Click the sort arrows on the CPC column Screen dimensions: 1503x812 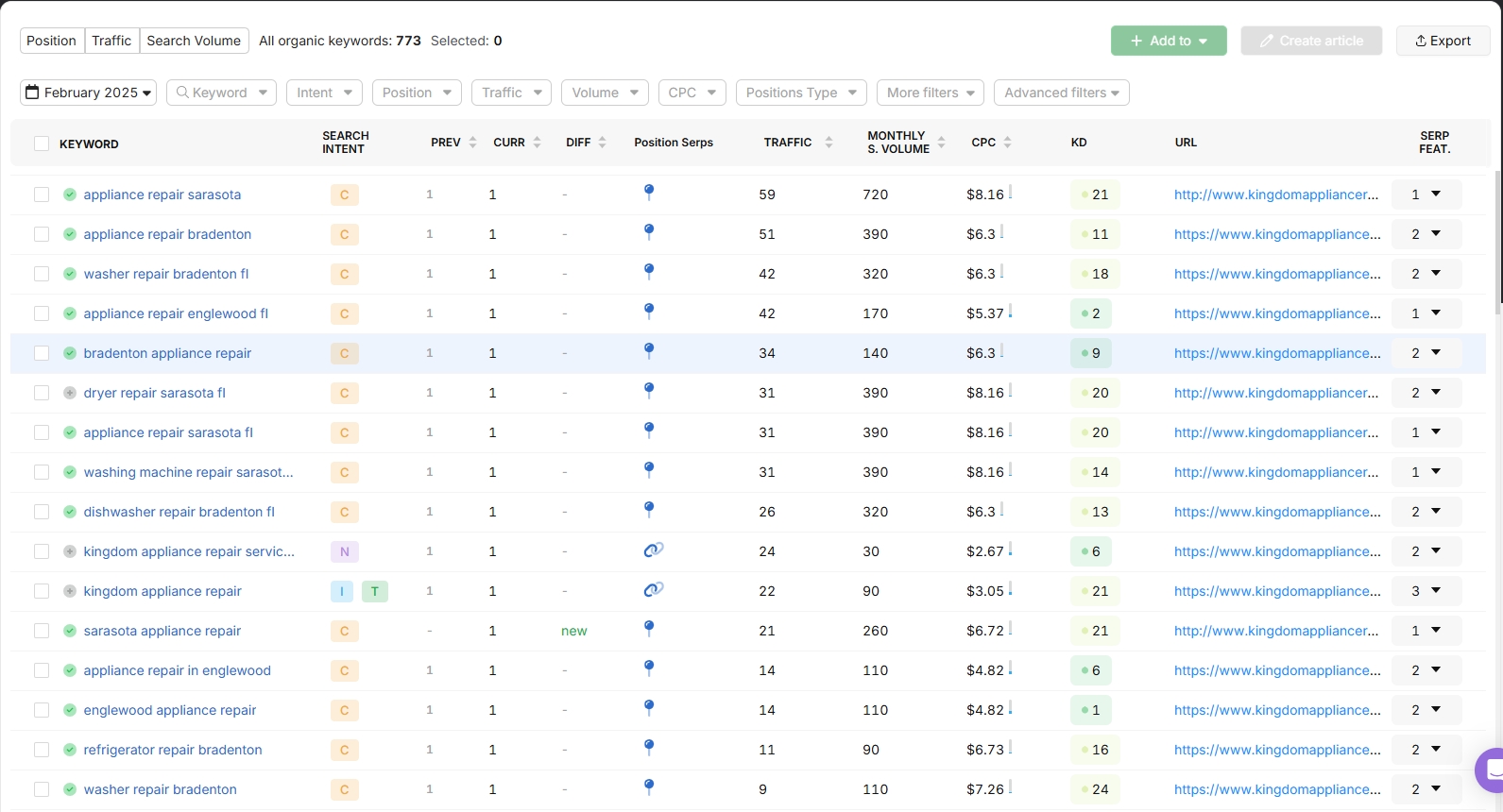coord(1007,143)
